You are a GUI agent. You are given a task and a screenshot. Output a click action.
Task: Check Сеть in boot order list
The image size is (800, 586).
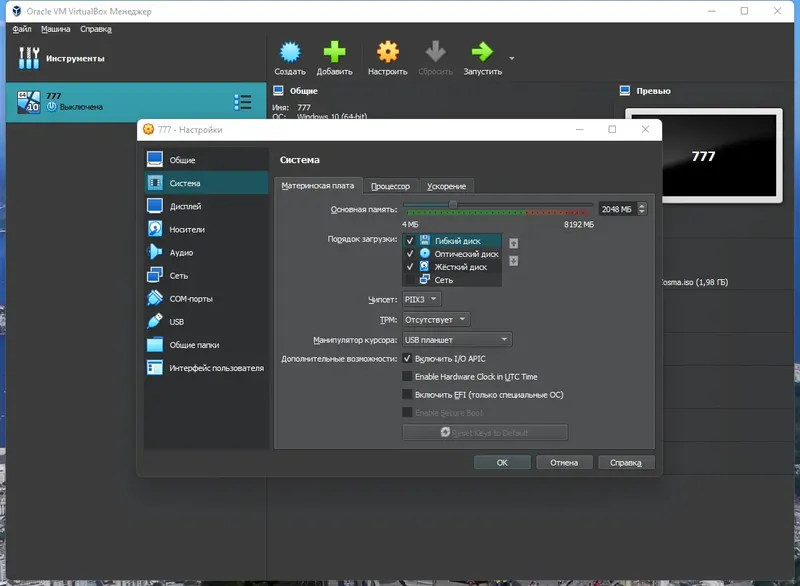(x=410, y=279)
